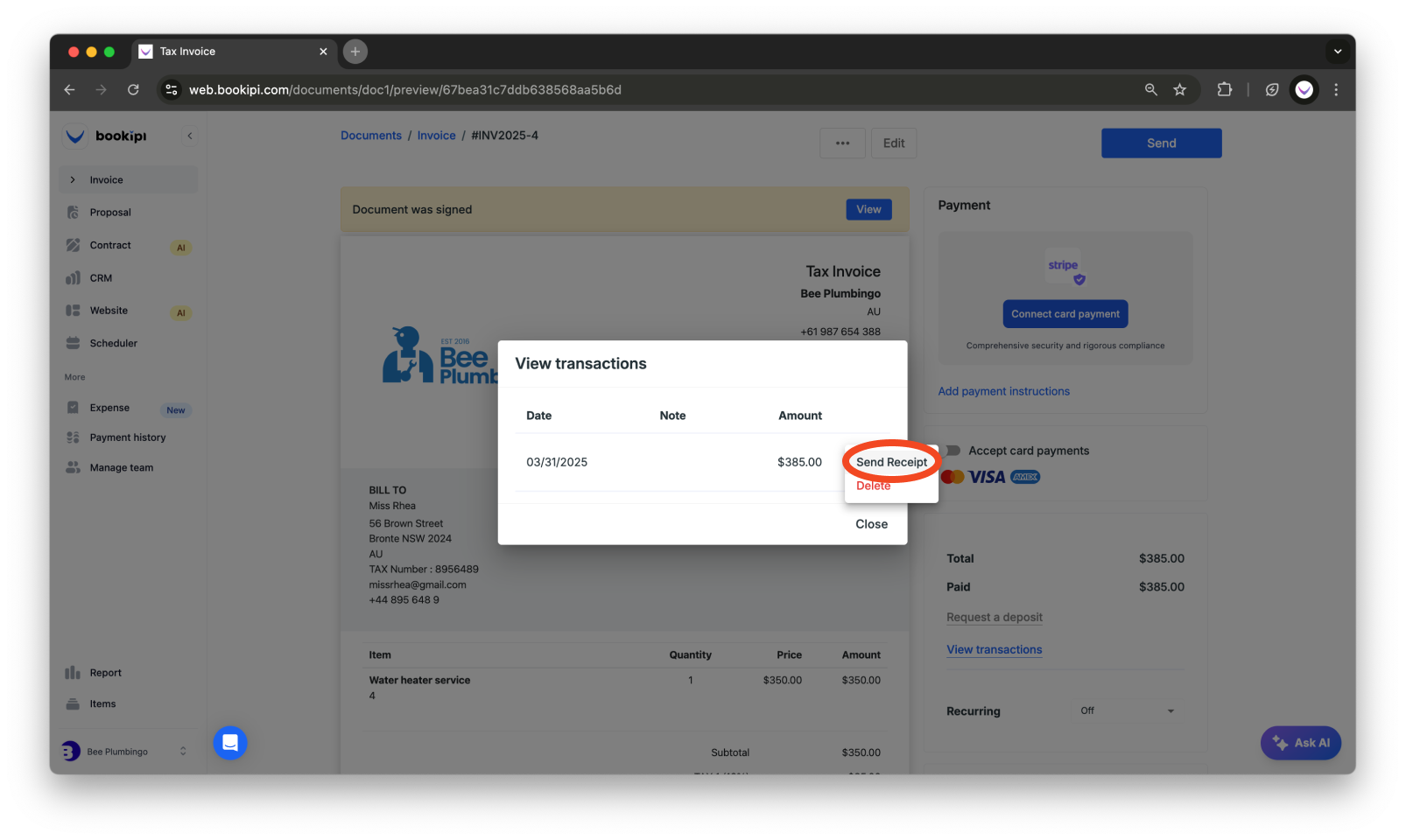Open the chat support bubble
Screen dimensions: 1406x840
point(230,743)
